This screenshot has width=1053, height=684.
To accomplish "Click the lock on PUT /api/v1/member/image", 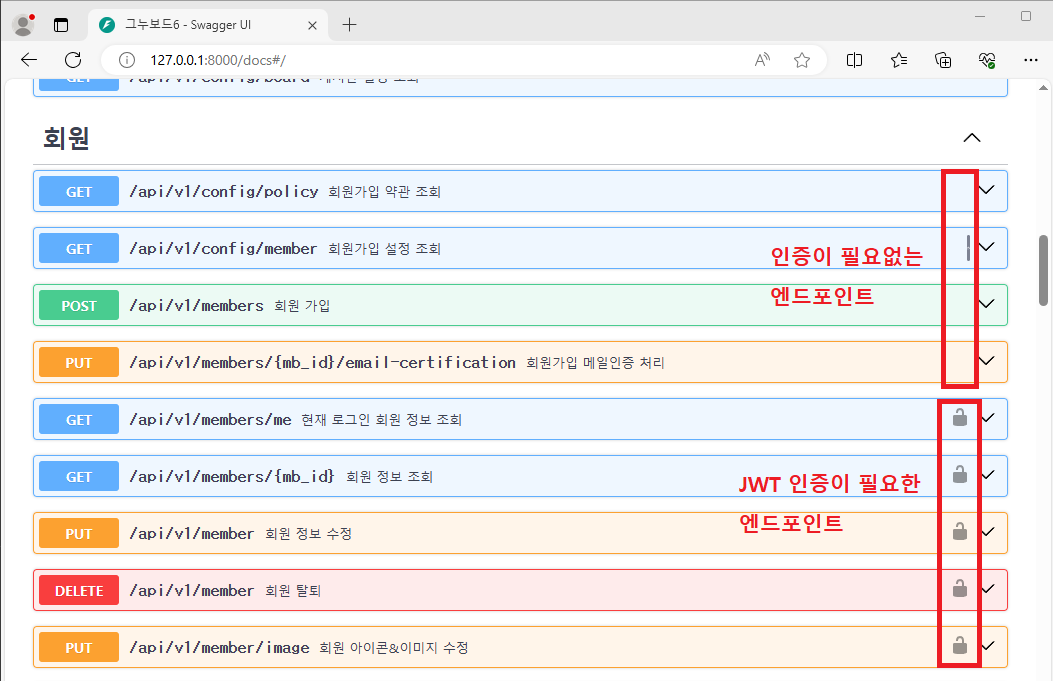I will (959, 646).
